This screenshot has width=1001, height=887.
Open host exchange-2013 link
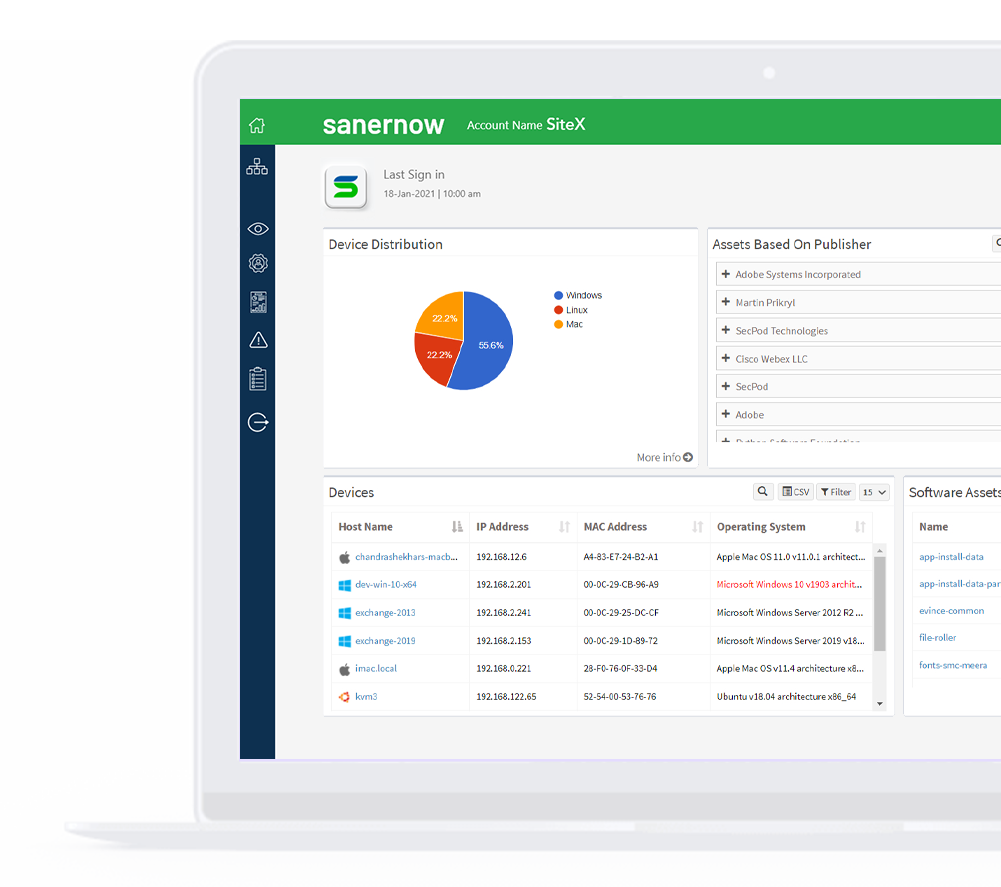385,612
